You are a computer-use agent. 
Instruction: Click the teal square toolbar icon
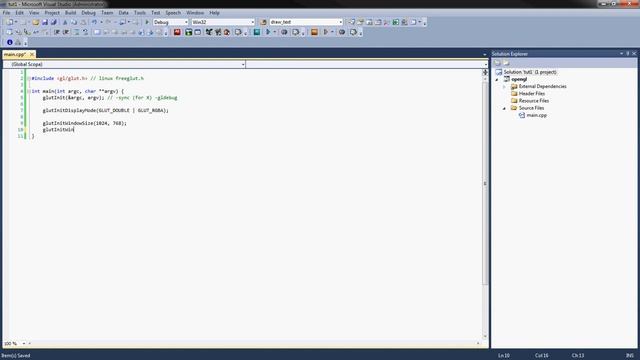click(257, 32)
